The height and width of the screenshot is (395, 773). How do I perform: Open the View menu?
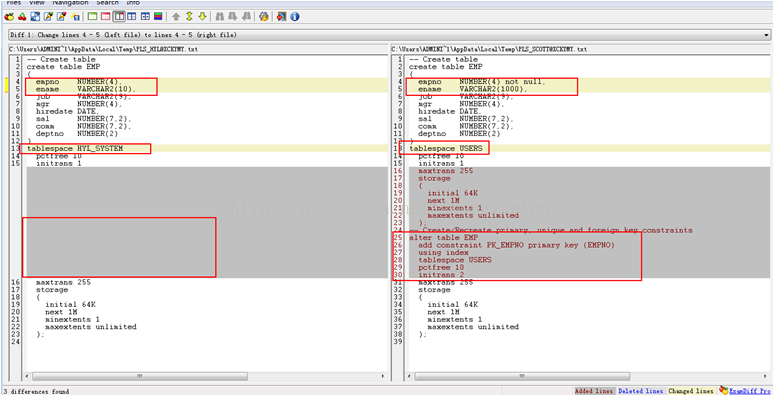tap(37, 2)
